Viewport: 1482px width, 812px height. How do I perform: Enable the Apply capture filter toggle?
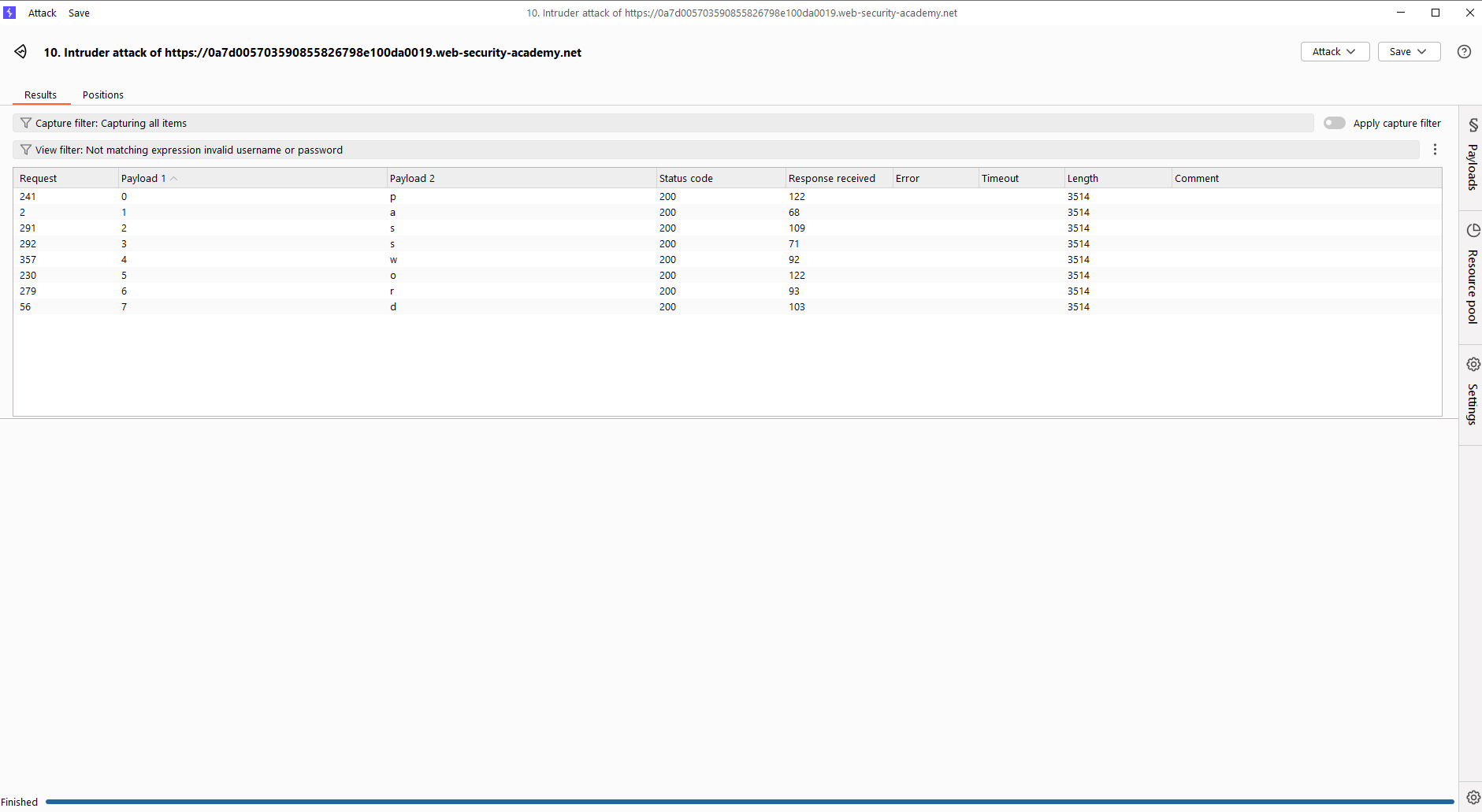(1334, 123)
